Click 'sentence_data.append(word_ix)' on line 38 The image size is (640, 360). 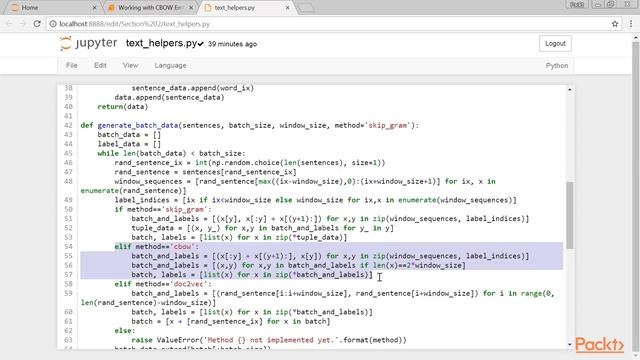tap(192, 88)
